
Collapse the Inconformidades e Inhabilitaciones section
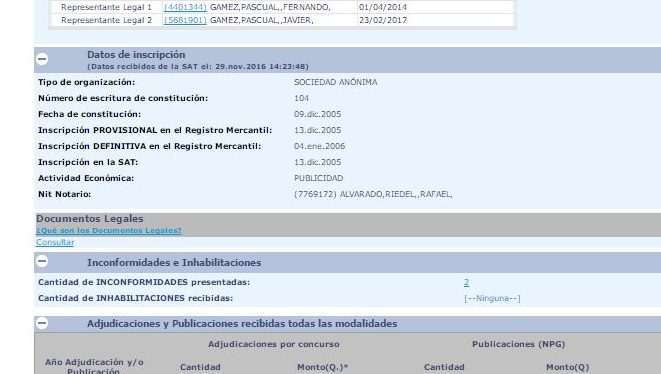[x=42, y=261]
